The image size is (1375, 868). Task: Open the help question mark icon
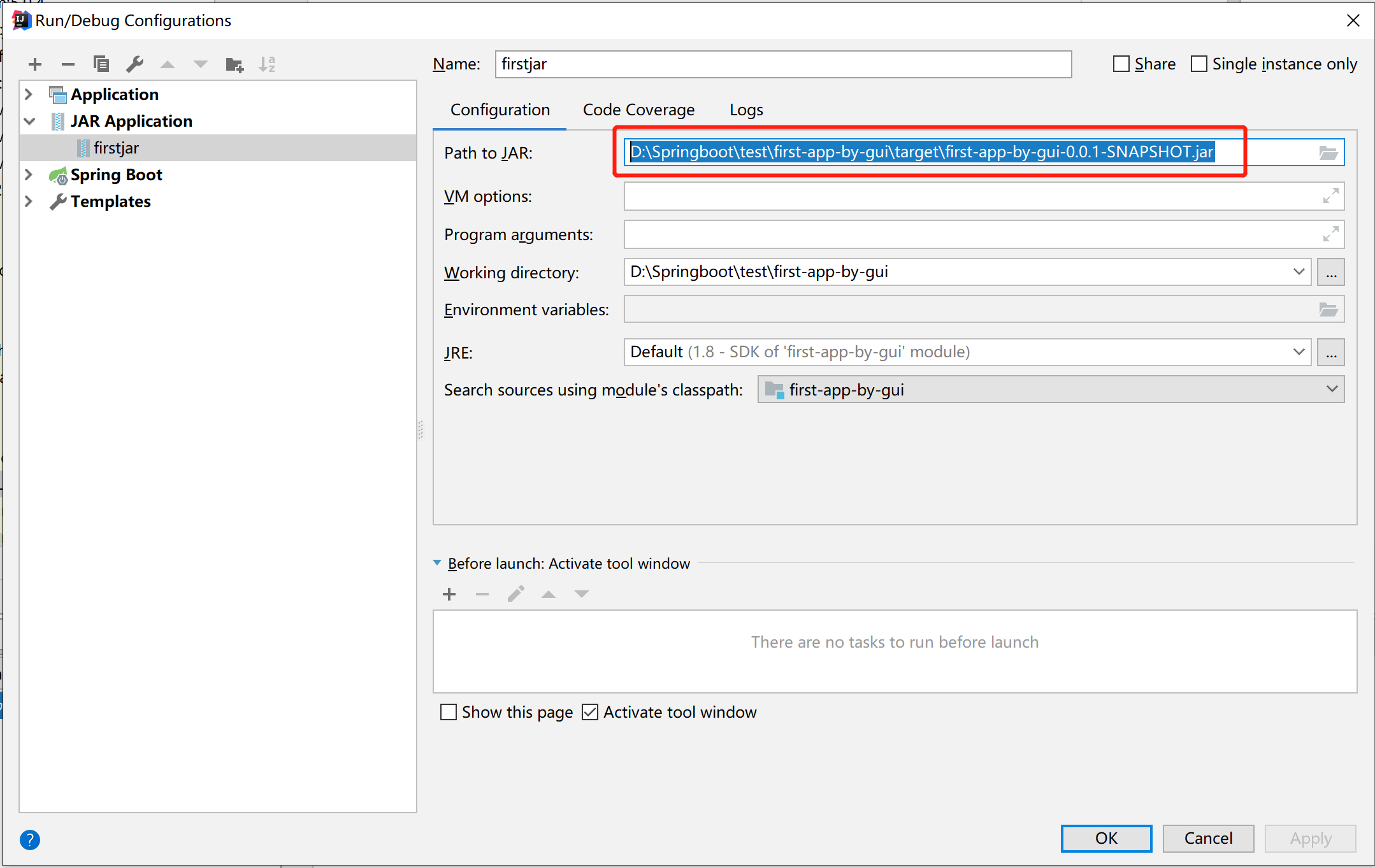tap(30, 839)
